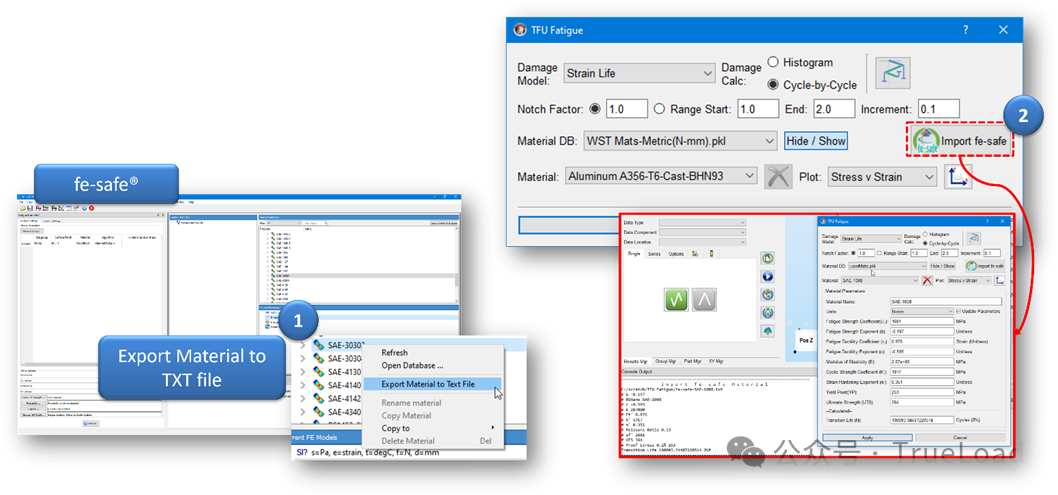1058x495 pixels.
Task: Select the Histogram radio button in the large dialog
Action: click(773, 62)
